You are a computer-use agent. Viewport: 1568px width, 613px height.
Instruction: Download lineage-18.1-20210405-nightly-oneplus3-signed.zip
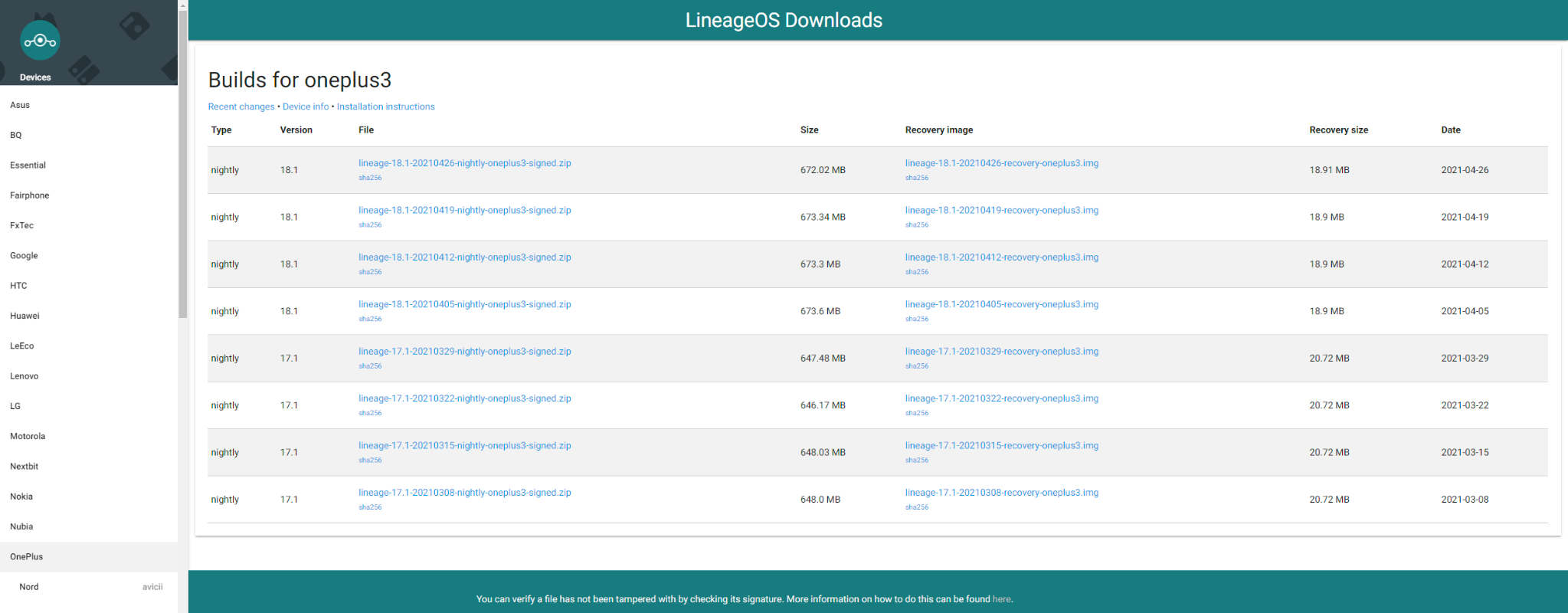pos(465,304)
